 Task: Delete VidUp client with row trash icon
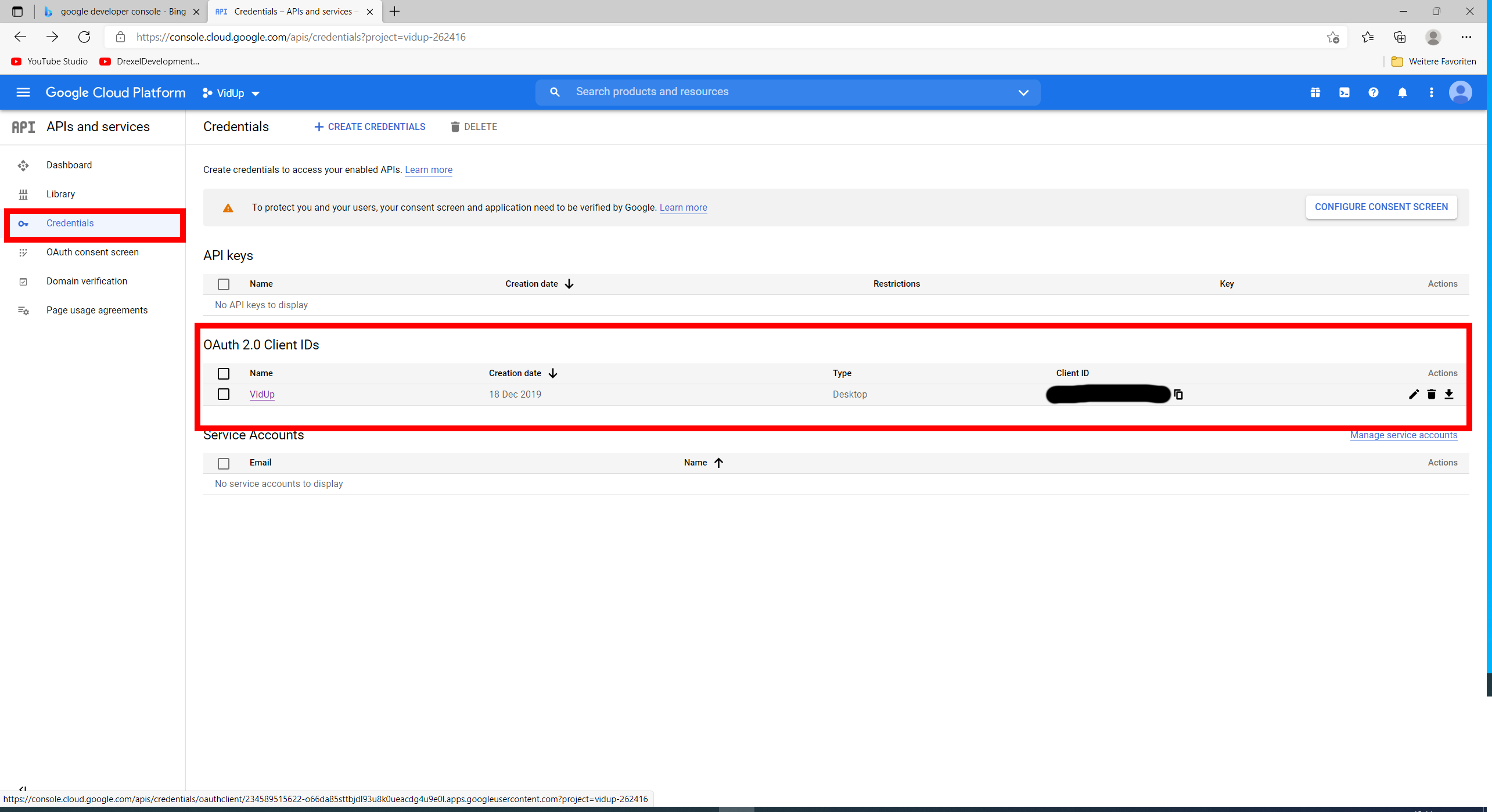pyautogui.click(x=1432, y=395)
